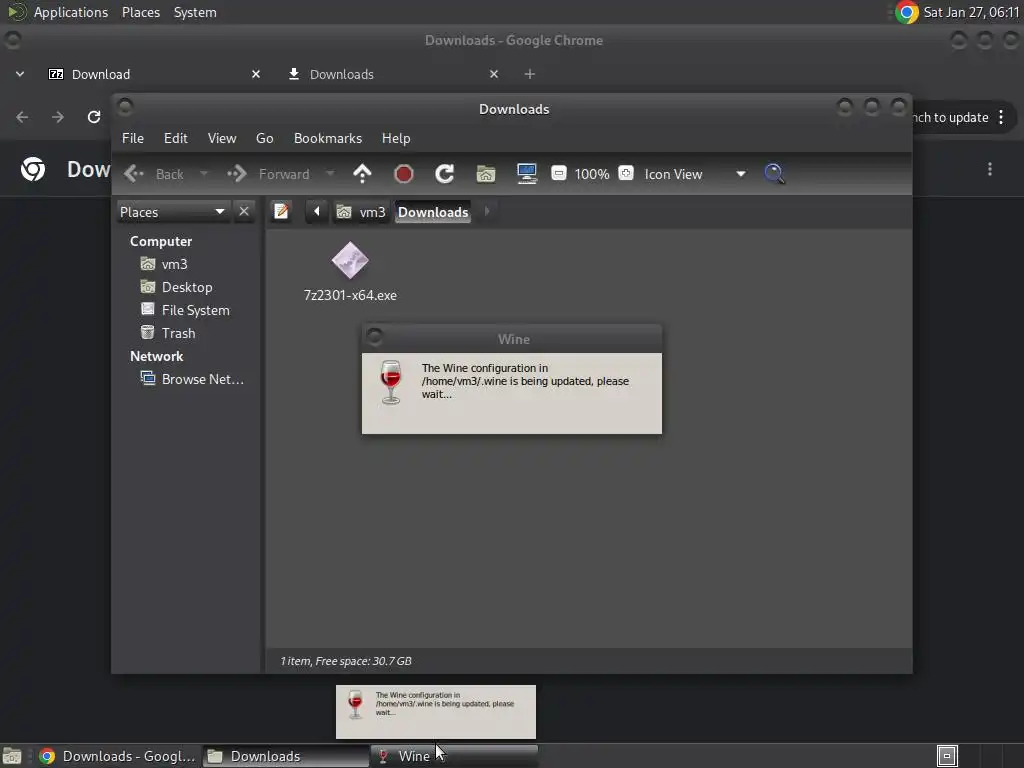The width and height of the screenshot is (1024, 768).
Task: Open the Applications menu in top panel
Action: pyautogui.click(x=71, y=12)
